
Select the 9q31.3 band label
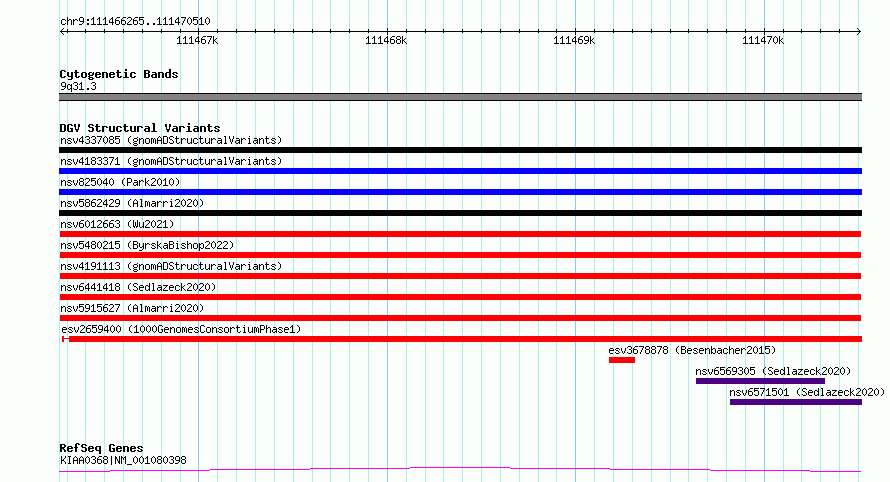point(78,86)
